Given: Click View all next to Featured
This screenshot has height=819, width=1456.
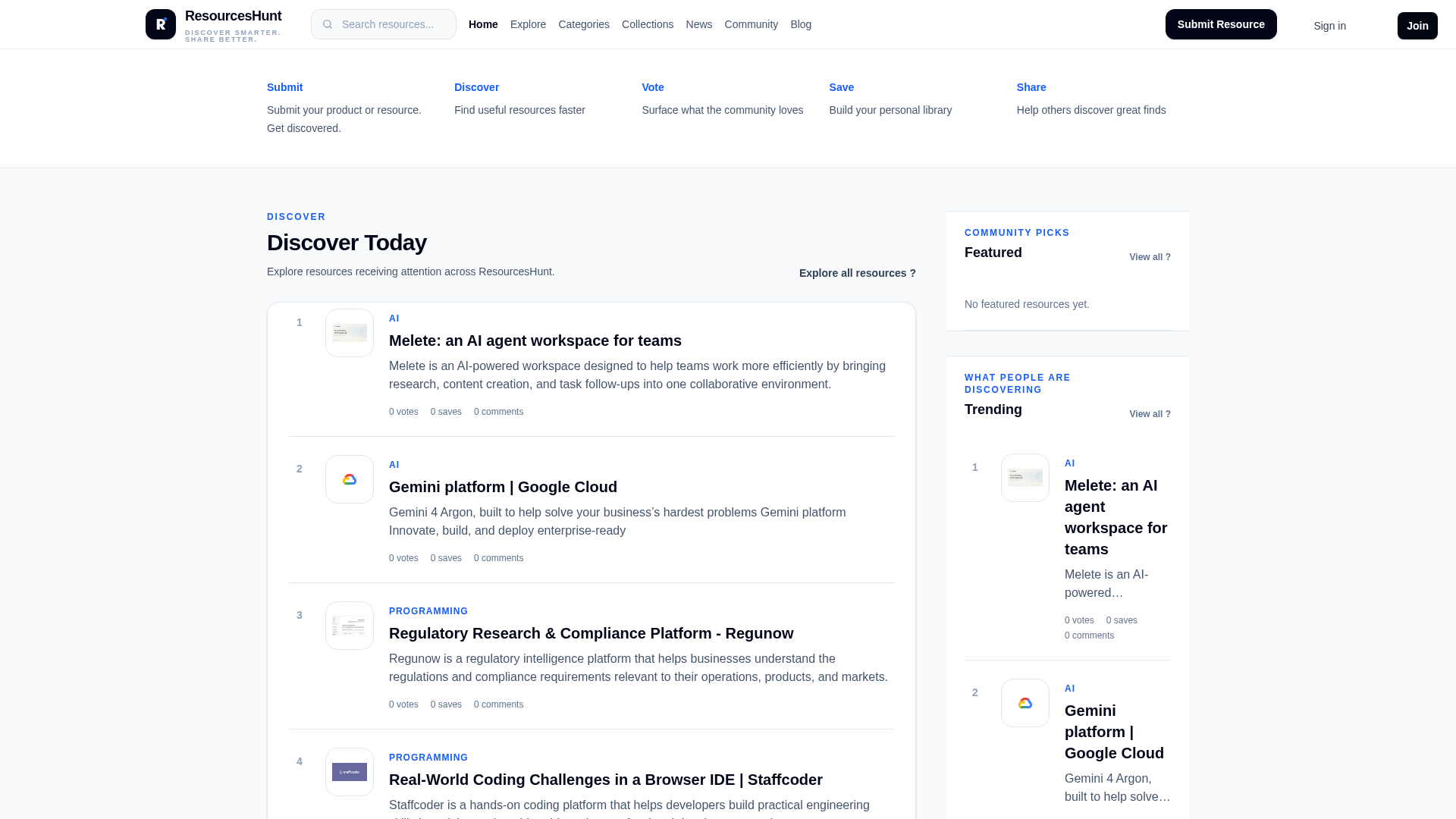Looking at the screenshot, I should tap(1150, 257).
